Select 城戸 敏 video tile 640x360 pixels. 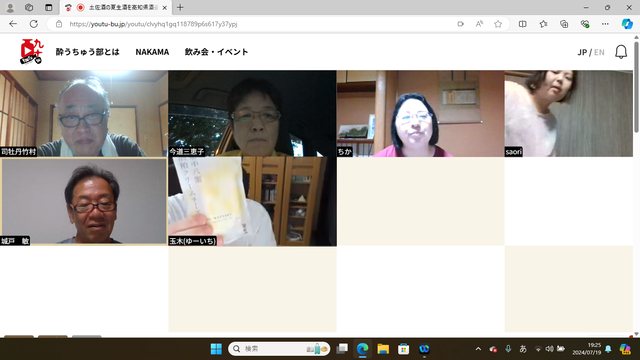(84, 202)
